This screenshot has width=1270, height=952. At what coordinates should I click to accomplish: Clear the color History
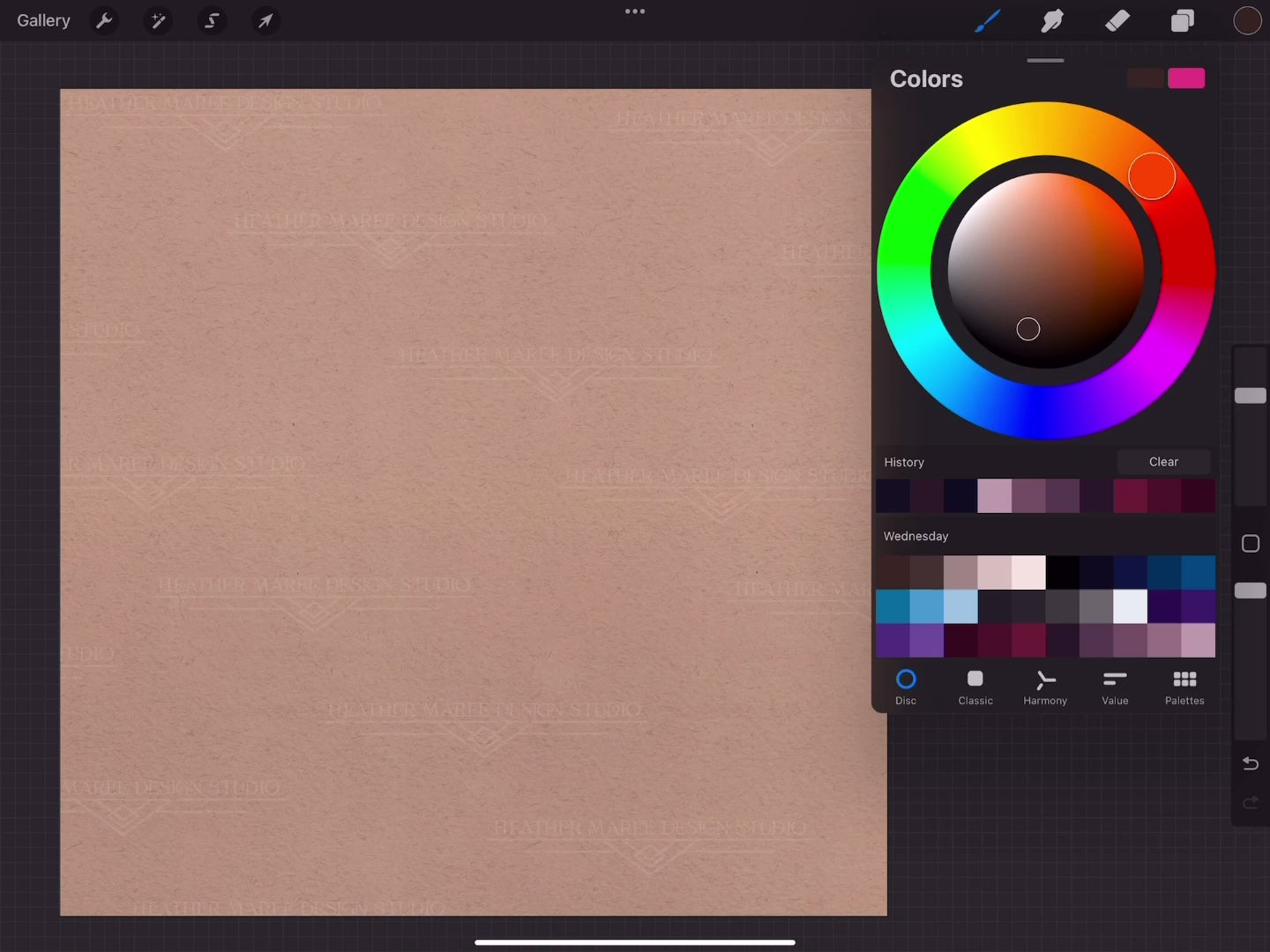1162,462
